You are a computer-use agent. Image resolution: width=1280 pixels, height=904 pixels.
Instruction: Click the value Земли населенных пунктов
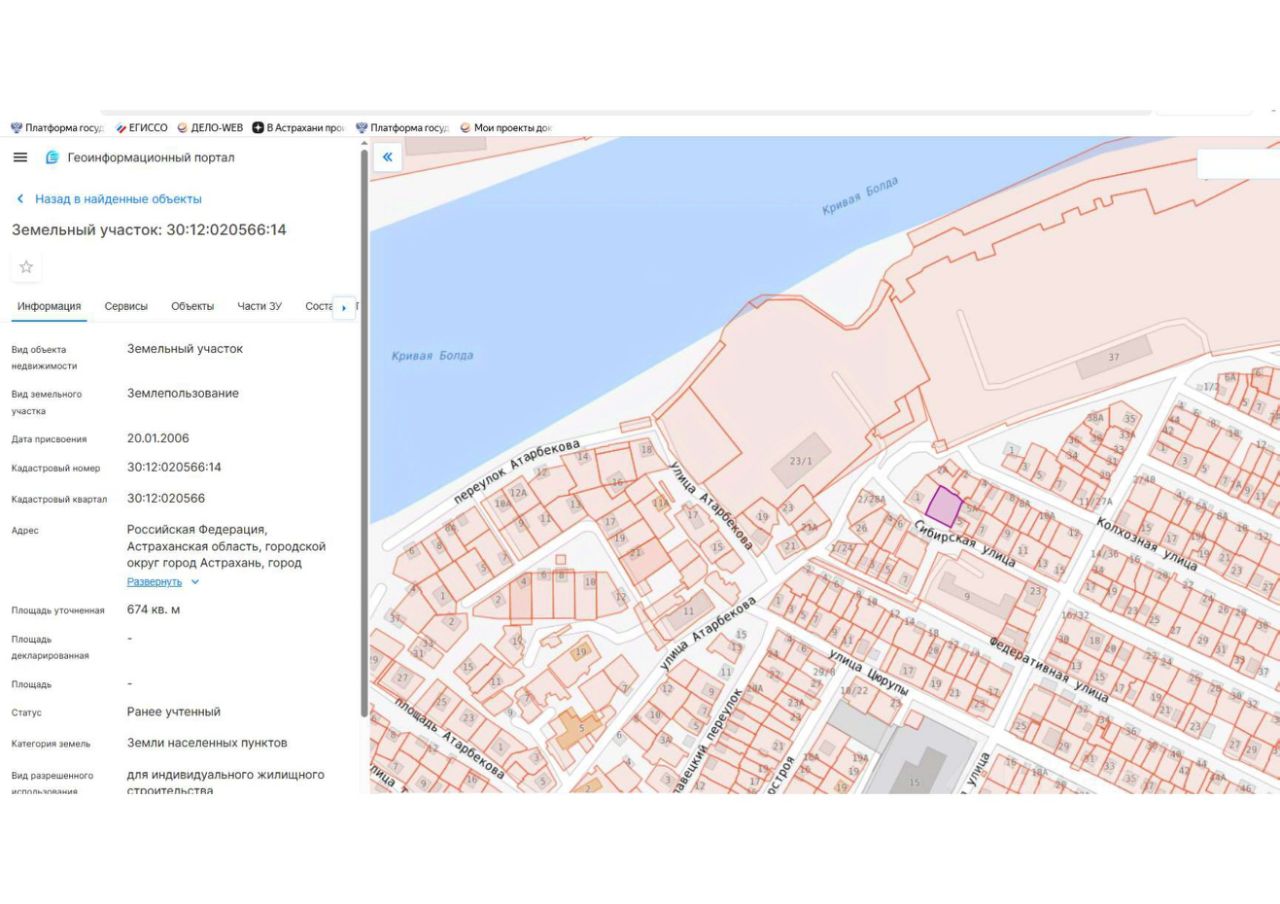pyautogui.click(x=207, y=743)
